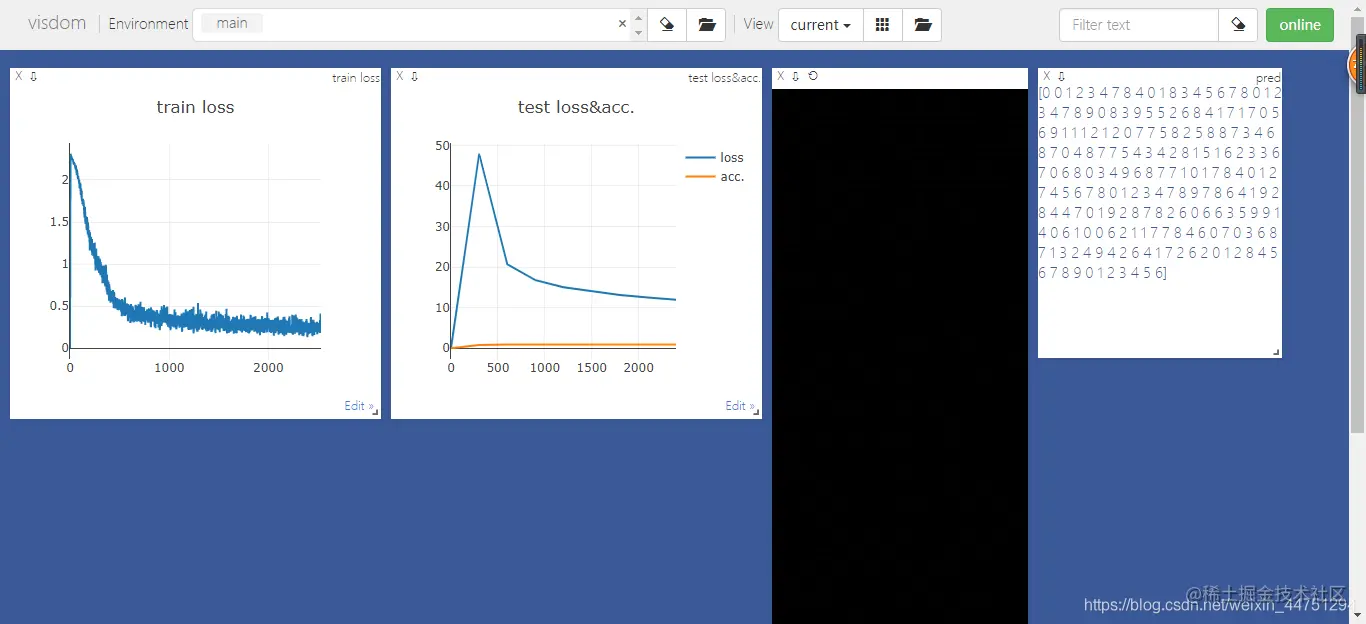Click the train loss chart title

tap(195, 107)
